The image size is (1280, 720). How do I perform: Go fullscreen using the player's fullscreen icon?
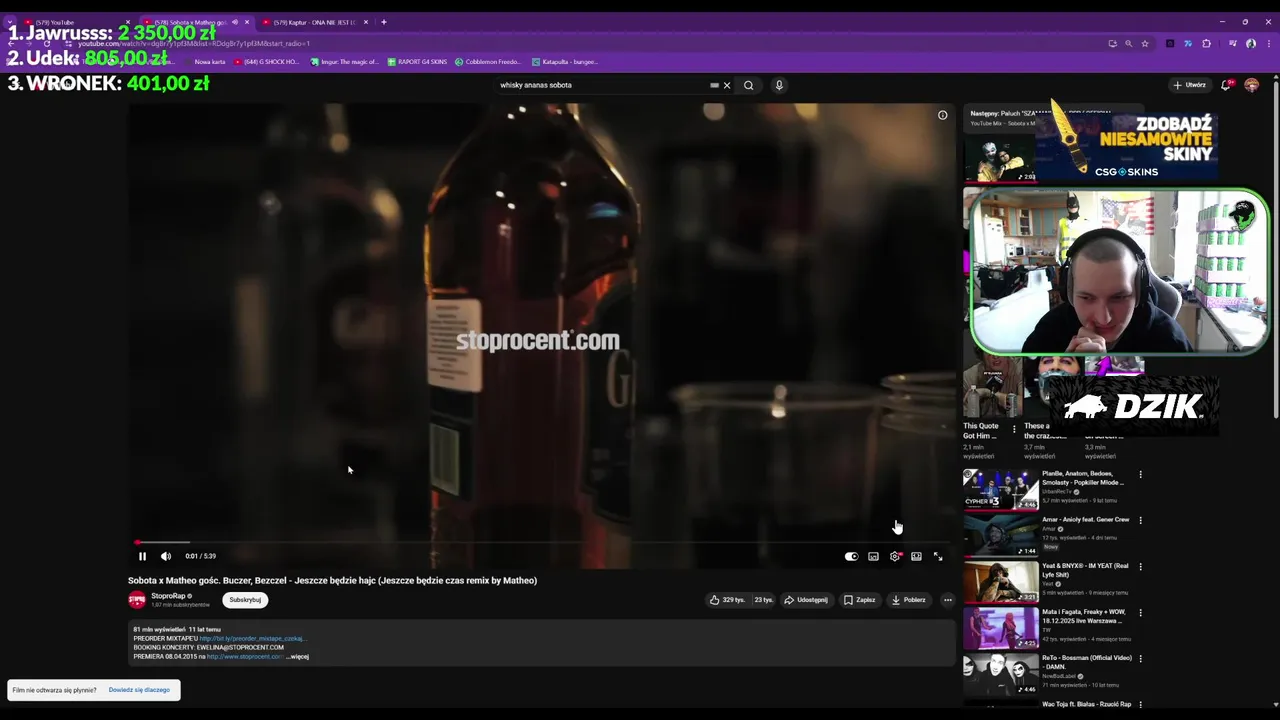(x=938, y=556)
